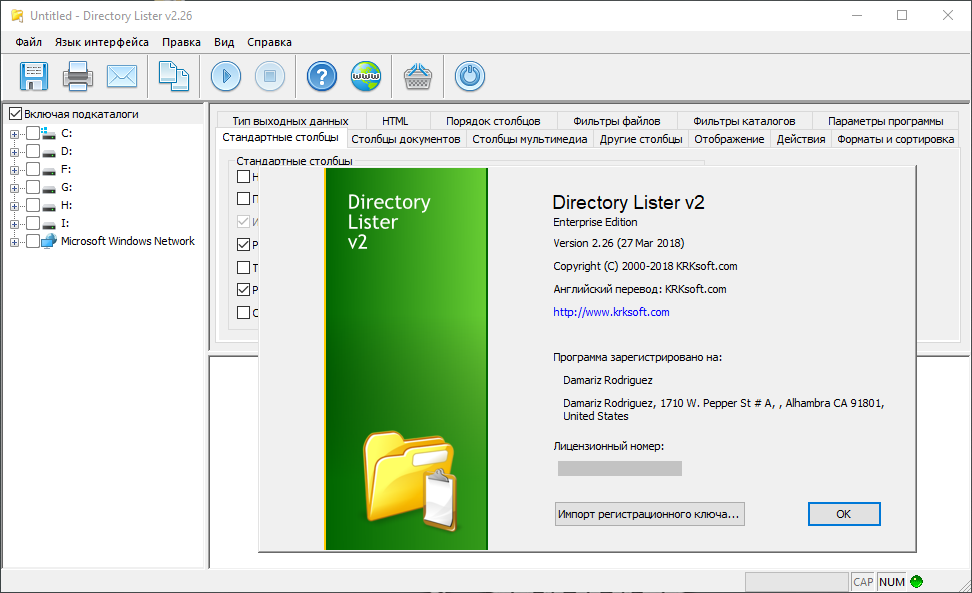Open the Справка menu
The image size is (972, 593).
coord(269,42)
